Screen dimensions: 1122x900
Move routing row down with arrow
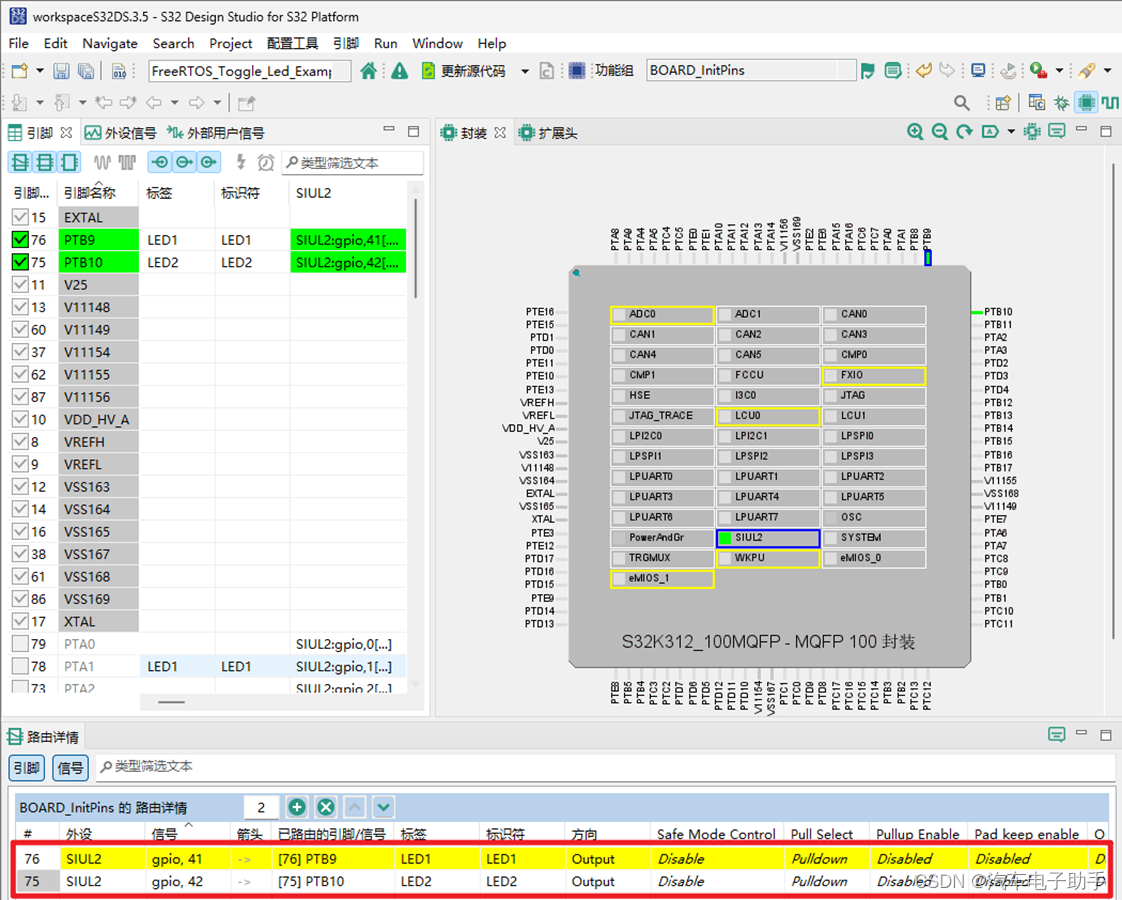(x=384, y=807)
